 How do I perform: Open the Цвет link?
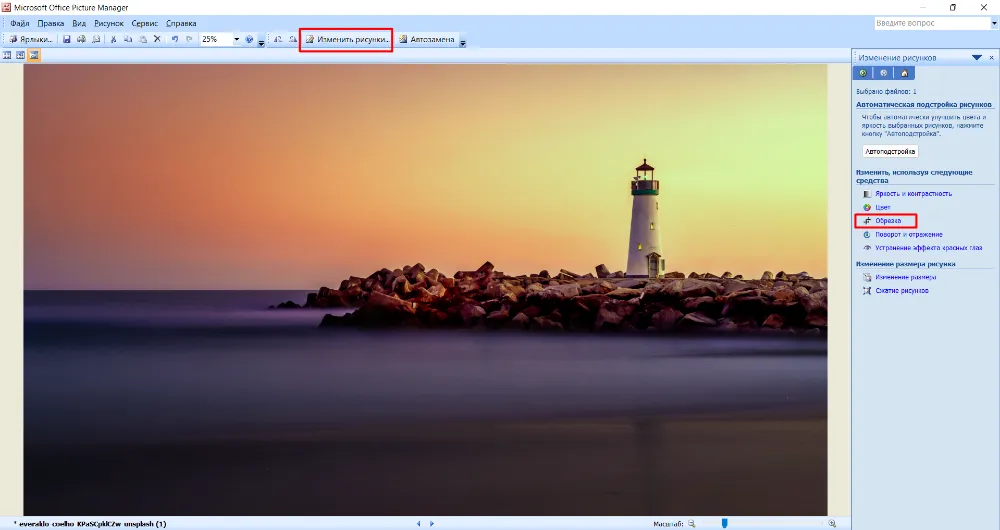pyautogui.click(x=883, y=207)
